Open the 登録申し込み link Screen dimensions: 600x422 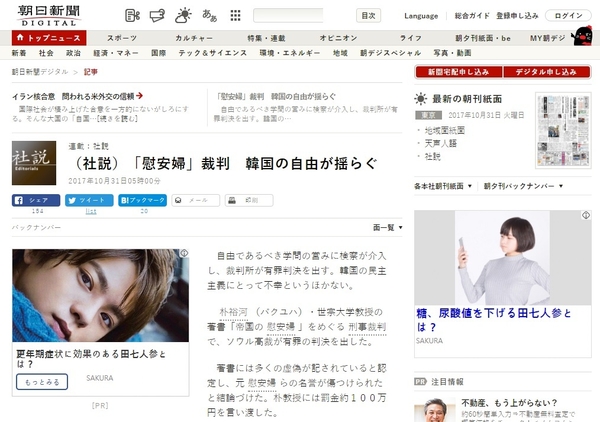tap(517, 16)
